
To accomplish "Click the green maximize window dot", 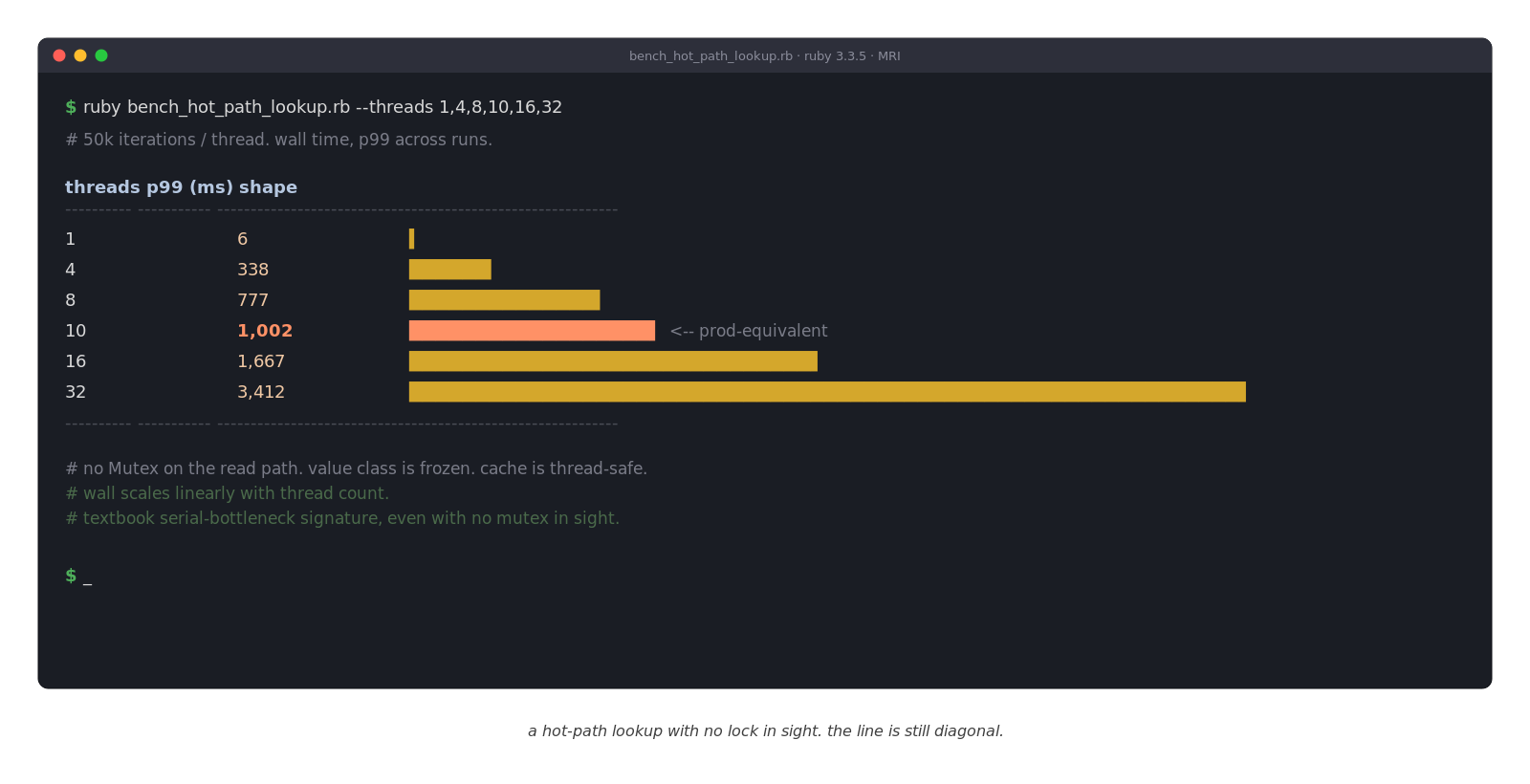I will (101, 55).
